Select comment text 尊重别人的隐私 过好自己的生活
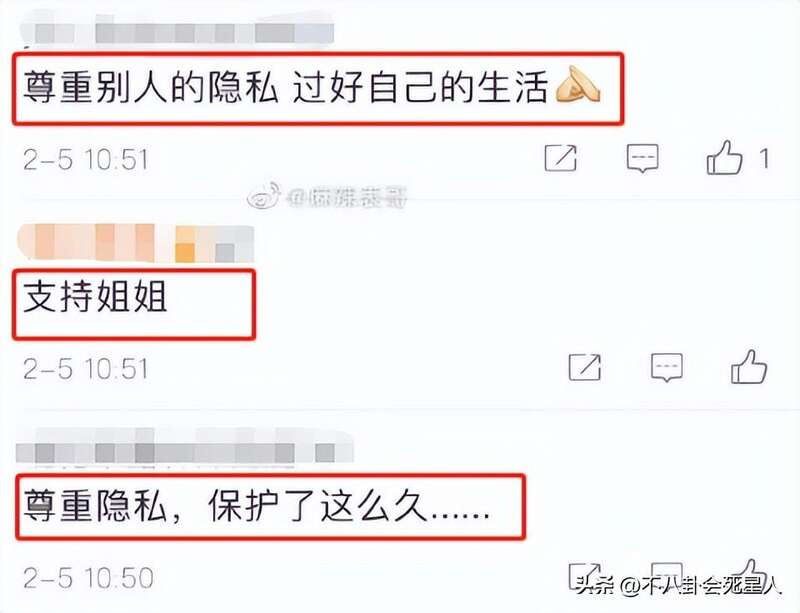This screenshot has width=800, height=613. click(312, 88)
